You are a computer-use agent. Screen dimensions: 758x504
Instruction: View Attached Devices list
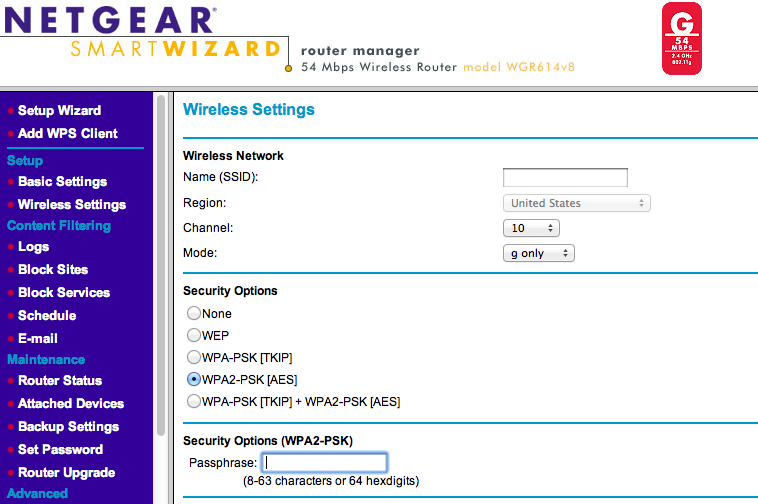pos(71,403)
